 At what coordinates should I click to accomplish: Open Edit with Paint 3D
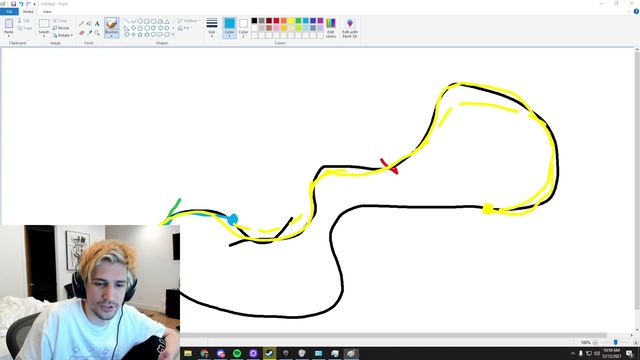tap(350, 28)
